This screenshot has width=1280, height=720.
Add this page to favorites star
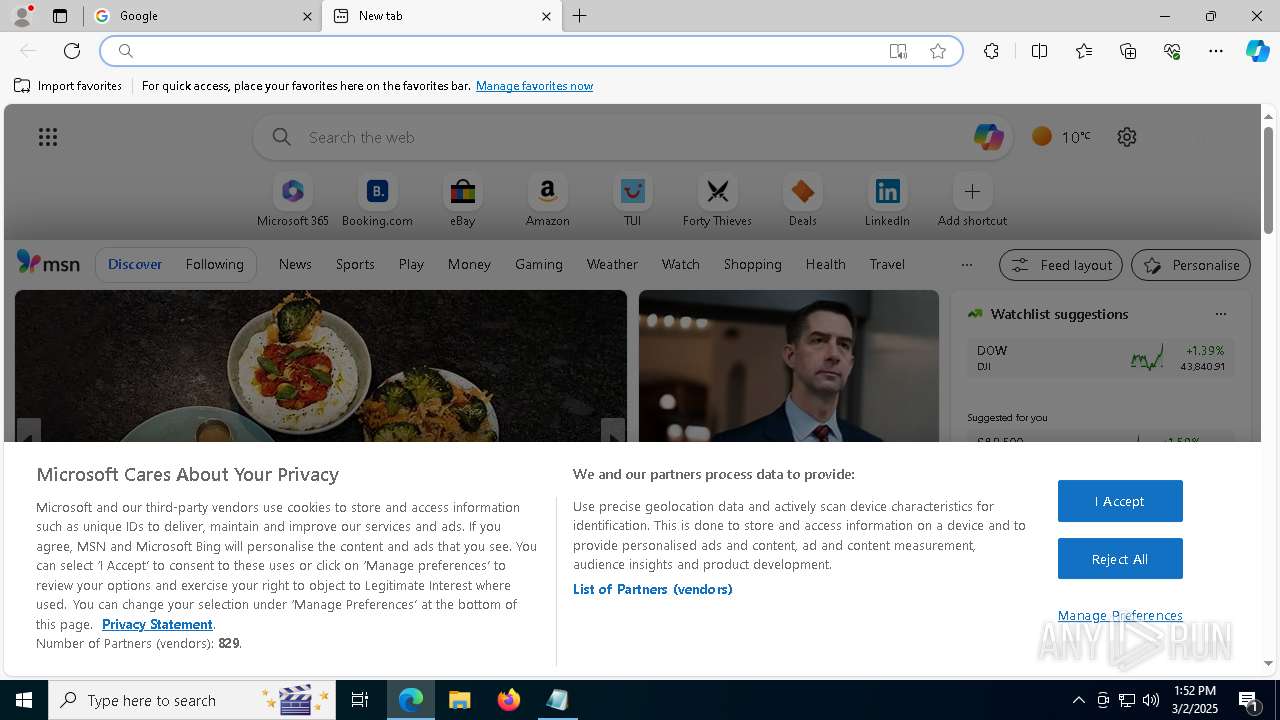pyautogui.click(x=938, y=51)
